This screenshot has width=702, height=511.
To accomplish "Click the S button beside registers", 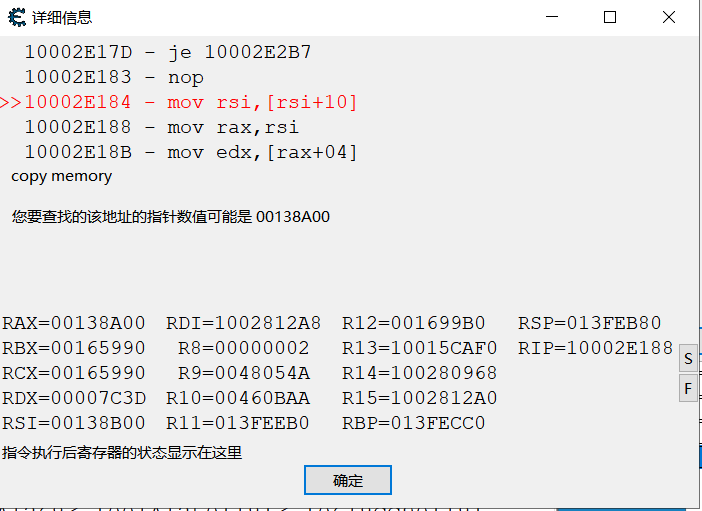I will [x=688, y=358].
